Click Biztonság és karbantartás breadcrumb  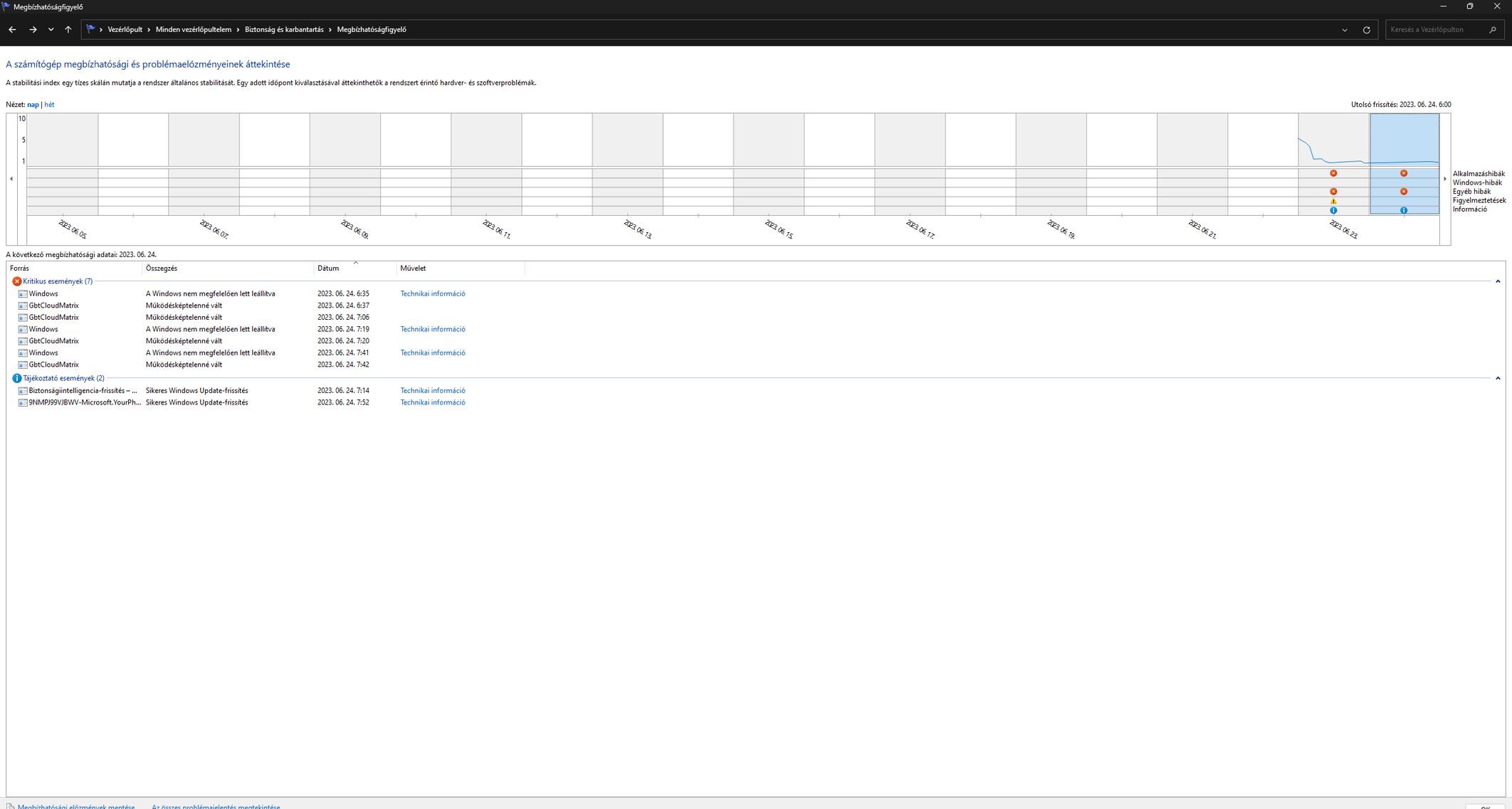(283, 30)
